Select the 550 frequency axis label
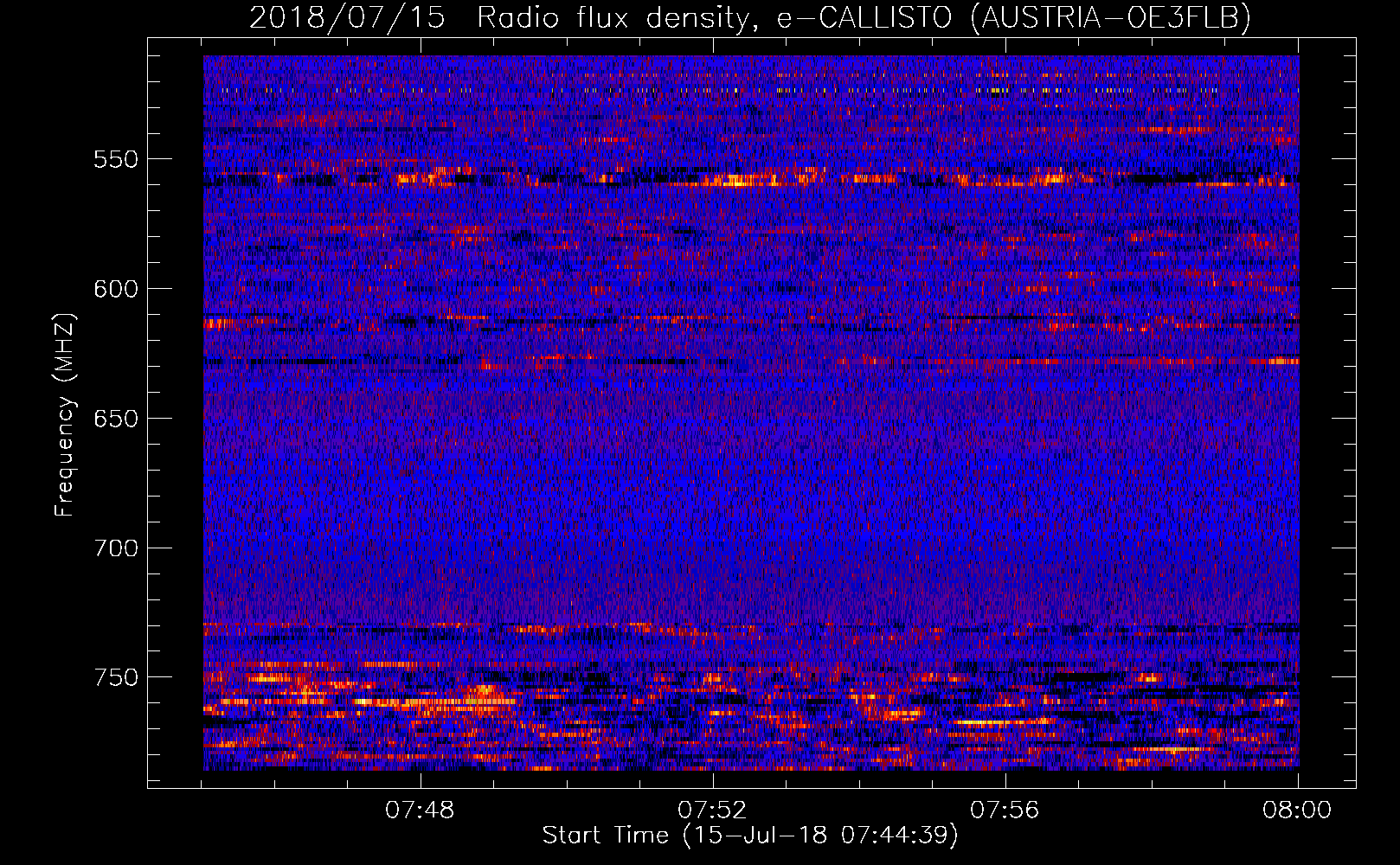 point(116,159)
